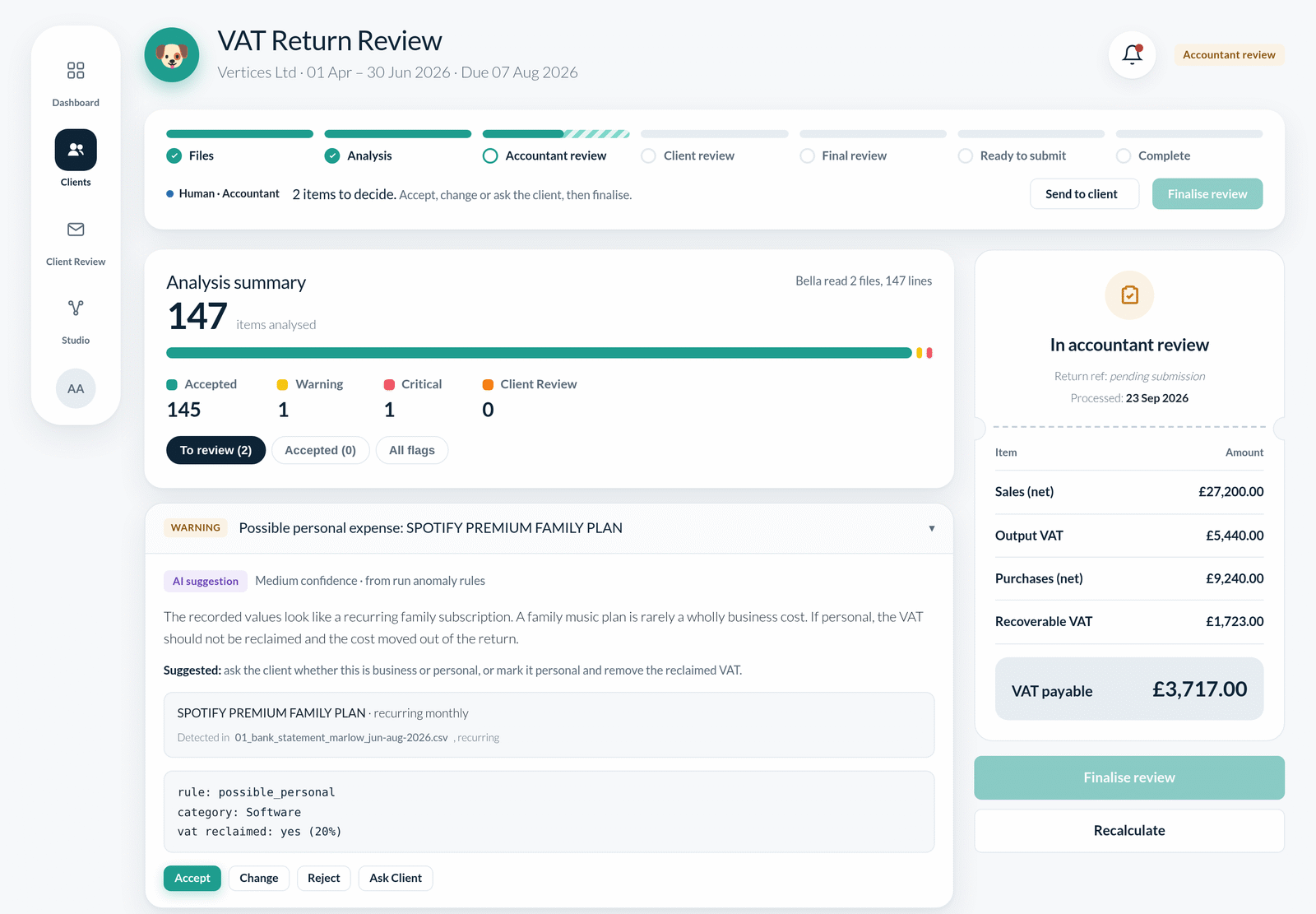The width and height of the screenshot is (1316, 914).
Task: Click the Recalculate button
Action: tap(1129, 831)
